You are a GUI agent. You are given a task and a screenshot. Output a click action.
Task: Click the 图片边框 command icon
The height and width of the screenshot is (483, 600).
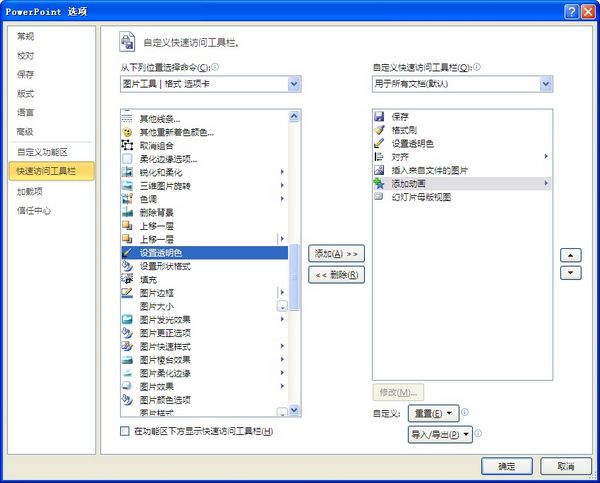(127, 293)
